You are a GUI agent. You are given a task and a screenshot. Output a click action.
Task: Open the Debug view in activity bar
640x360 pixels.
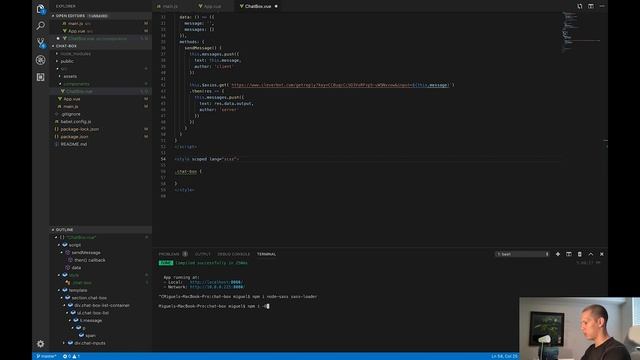pyautogui.click(x=40, y=60)
